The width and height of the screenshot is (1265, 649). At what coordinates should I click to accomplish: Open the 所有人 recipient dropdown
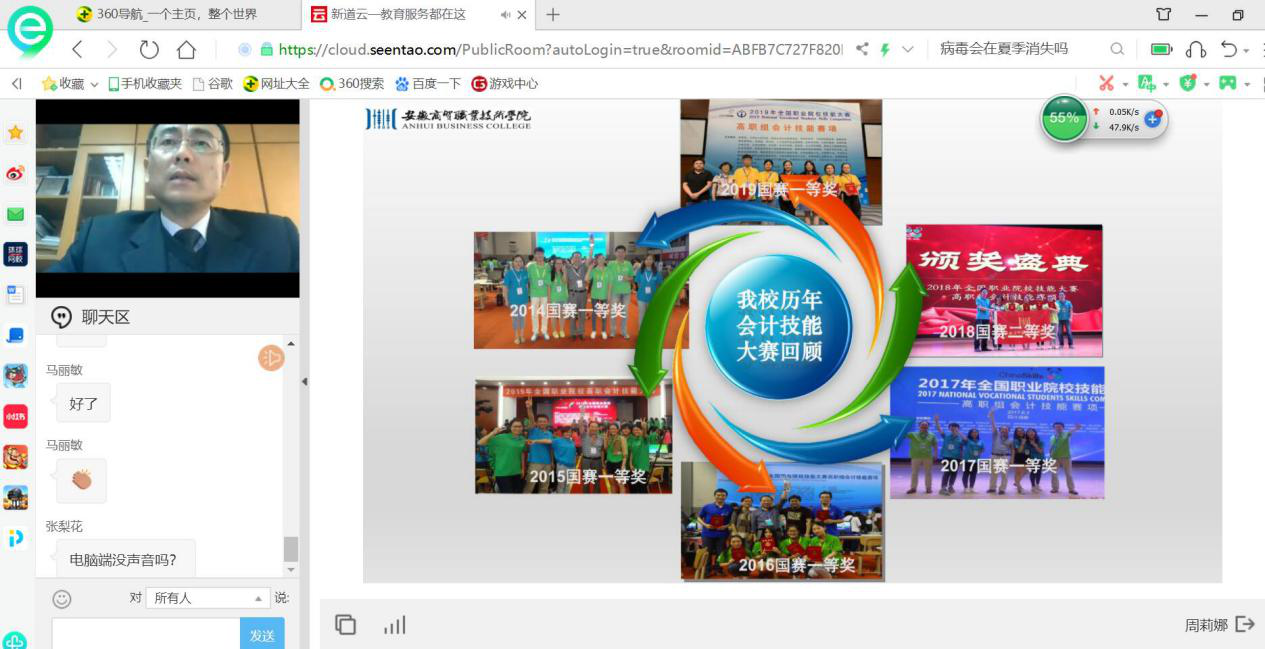[x=208, y=598]
